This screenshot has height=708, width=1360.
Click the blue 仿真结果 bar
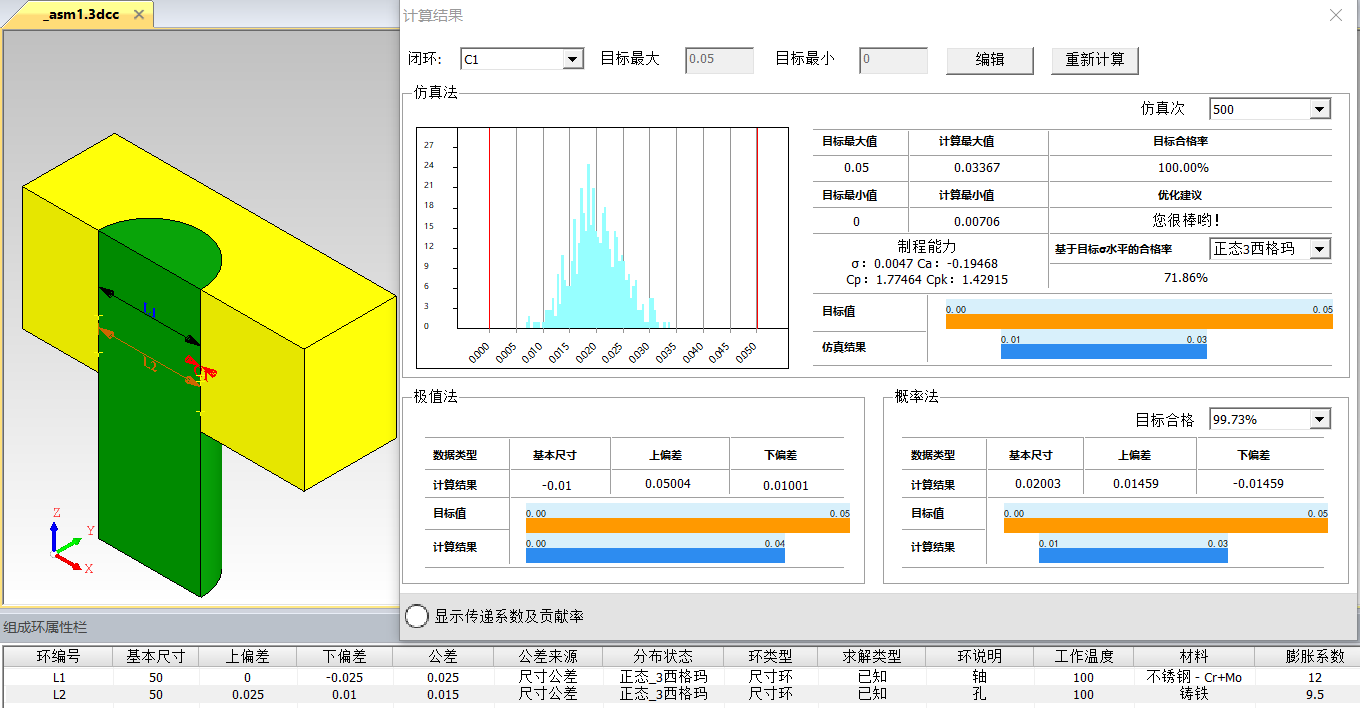coord(1104,351)
